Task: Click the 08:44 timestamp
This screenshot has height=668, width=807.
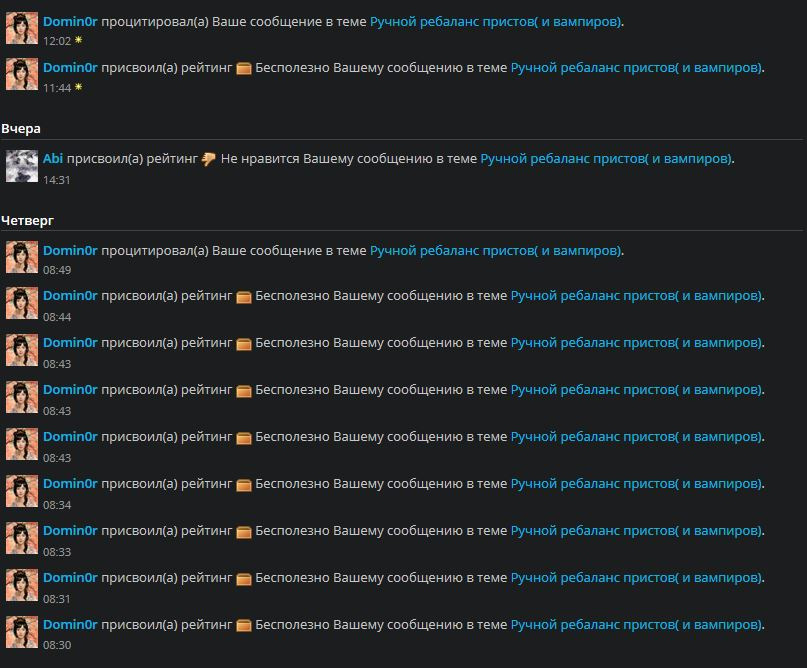Action: [x=57, y=317]
